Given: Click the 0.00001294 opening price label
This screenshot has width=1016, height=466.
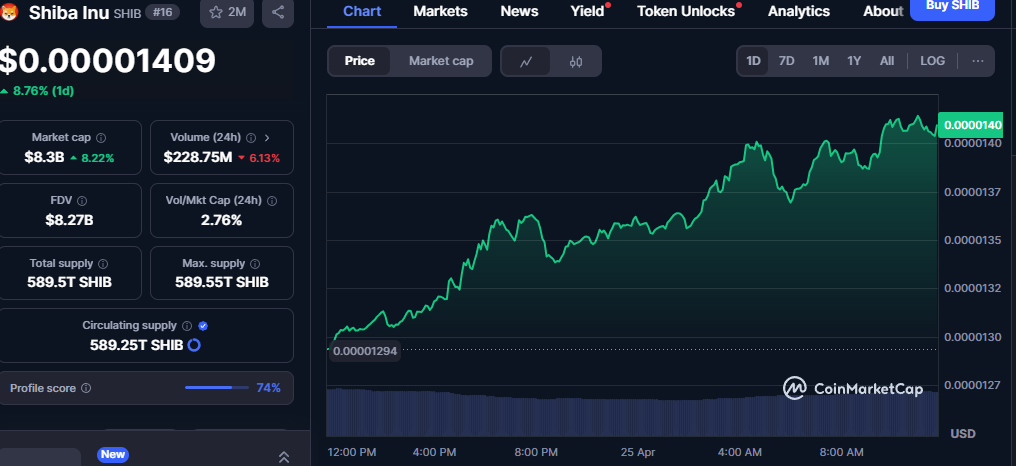Looking at the screenshot, I should [365, 351].
